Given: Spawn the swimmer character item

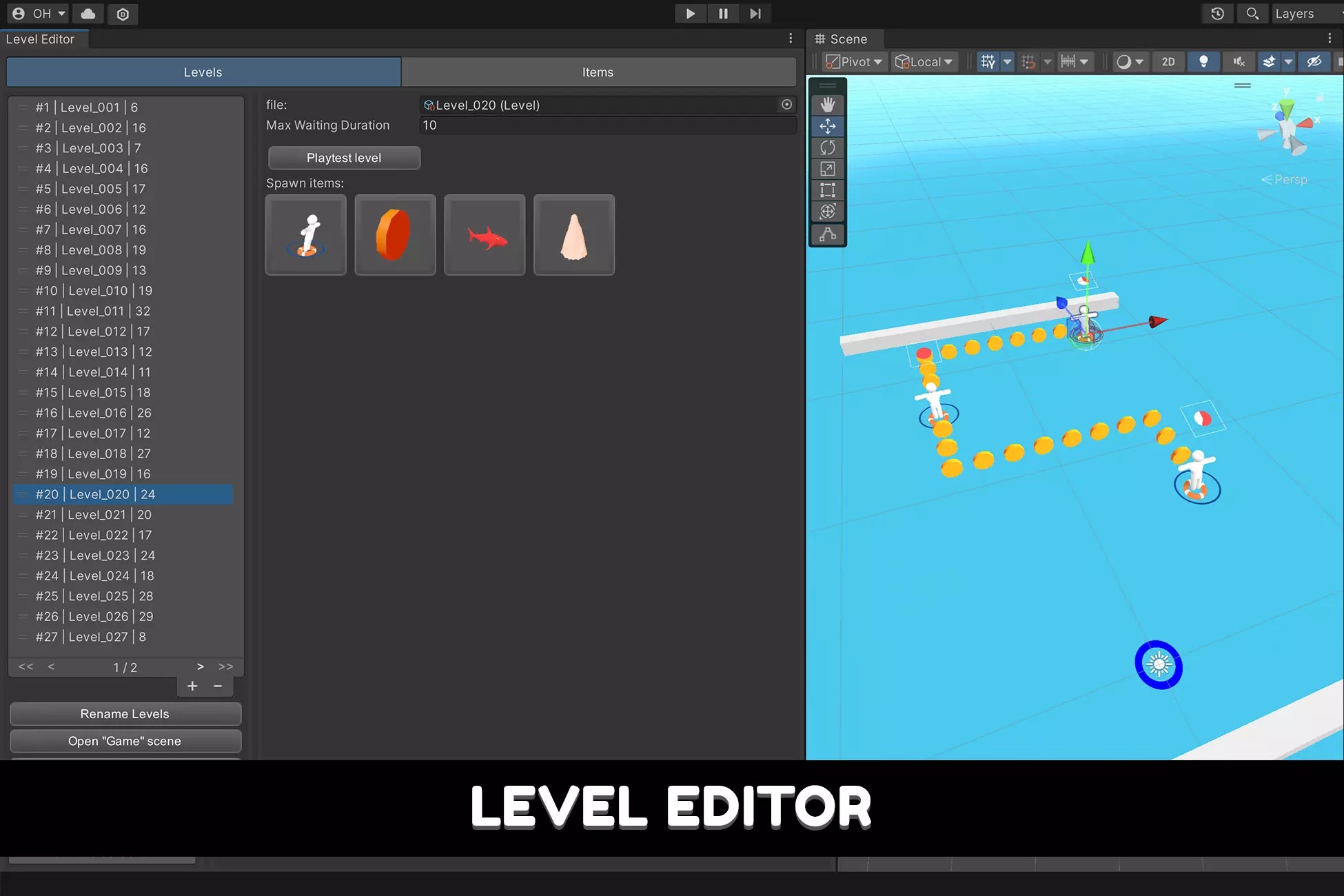Looking at the screenshot, I should pyautogui.click(x=306, y=235).
